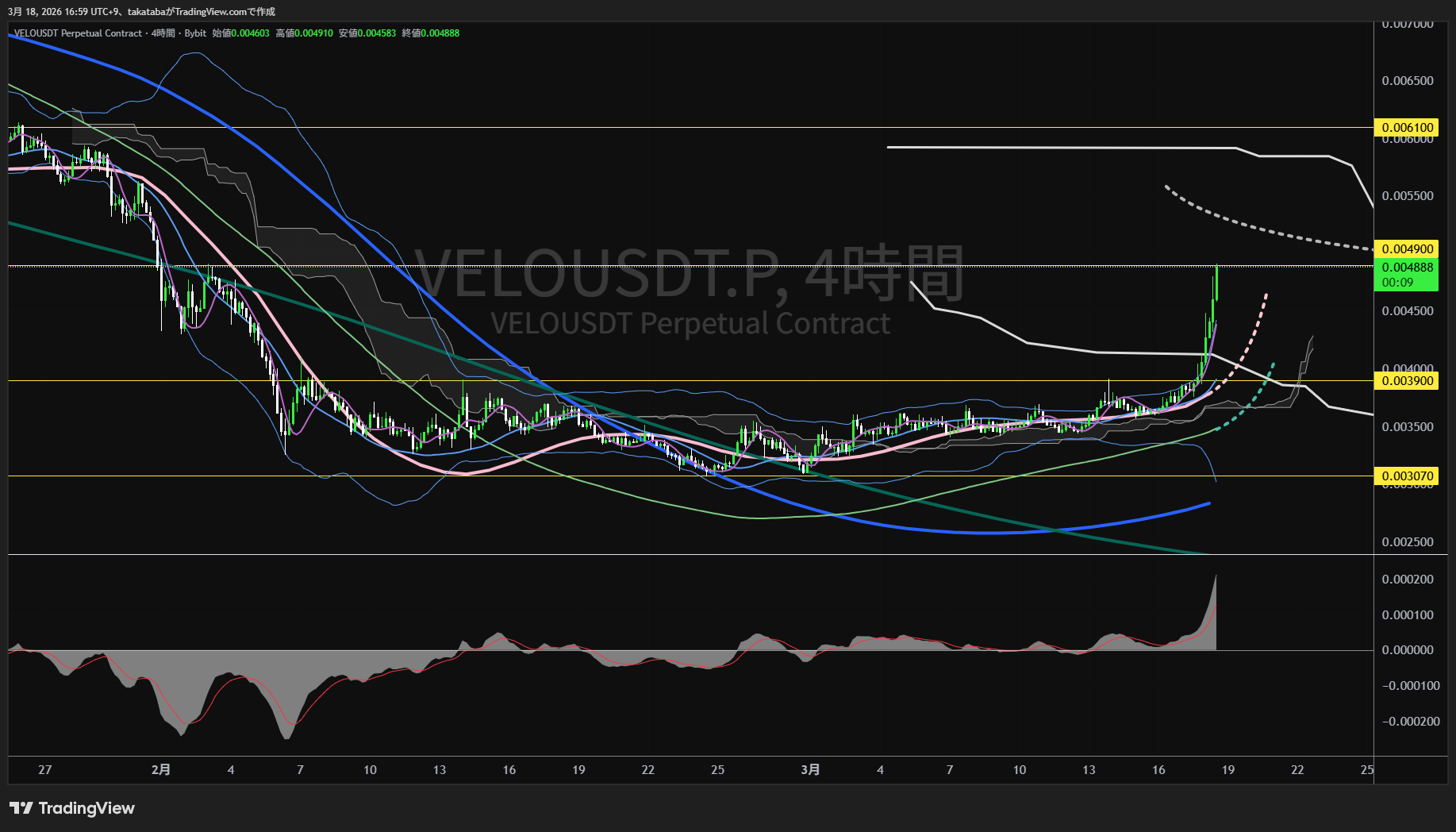Click the 0.002500 tick on price axis

pos(1407,542)
